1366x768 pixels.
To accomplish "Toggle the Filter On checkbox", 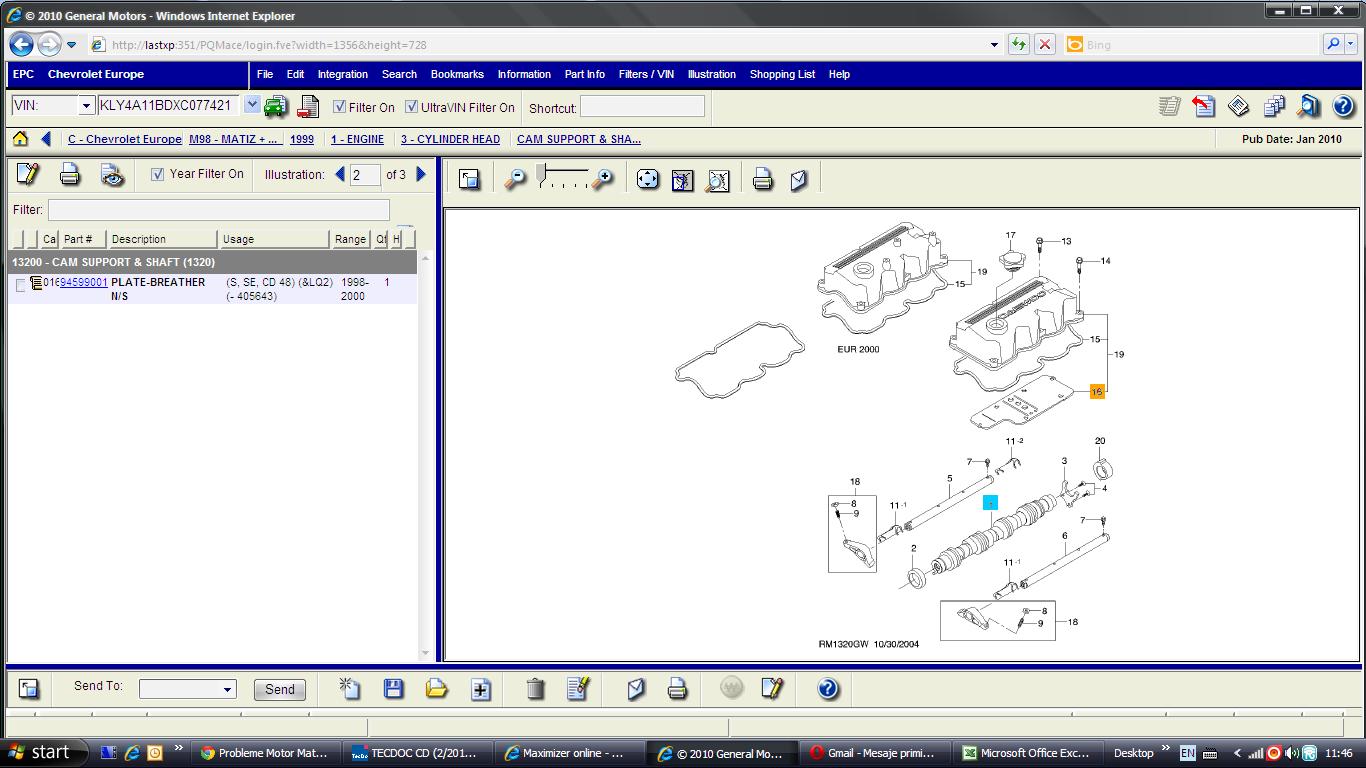I will click(340, 107).
